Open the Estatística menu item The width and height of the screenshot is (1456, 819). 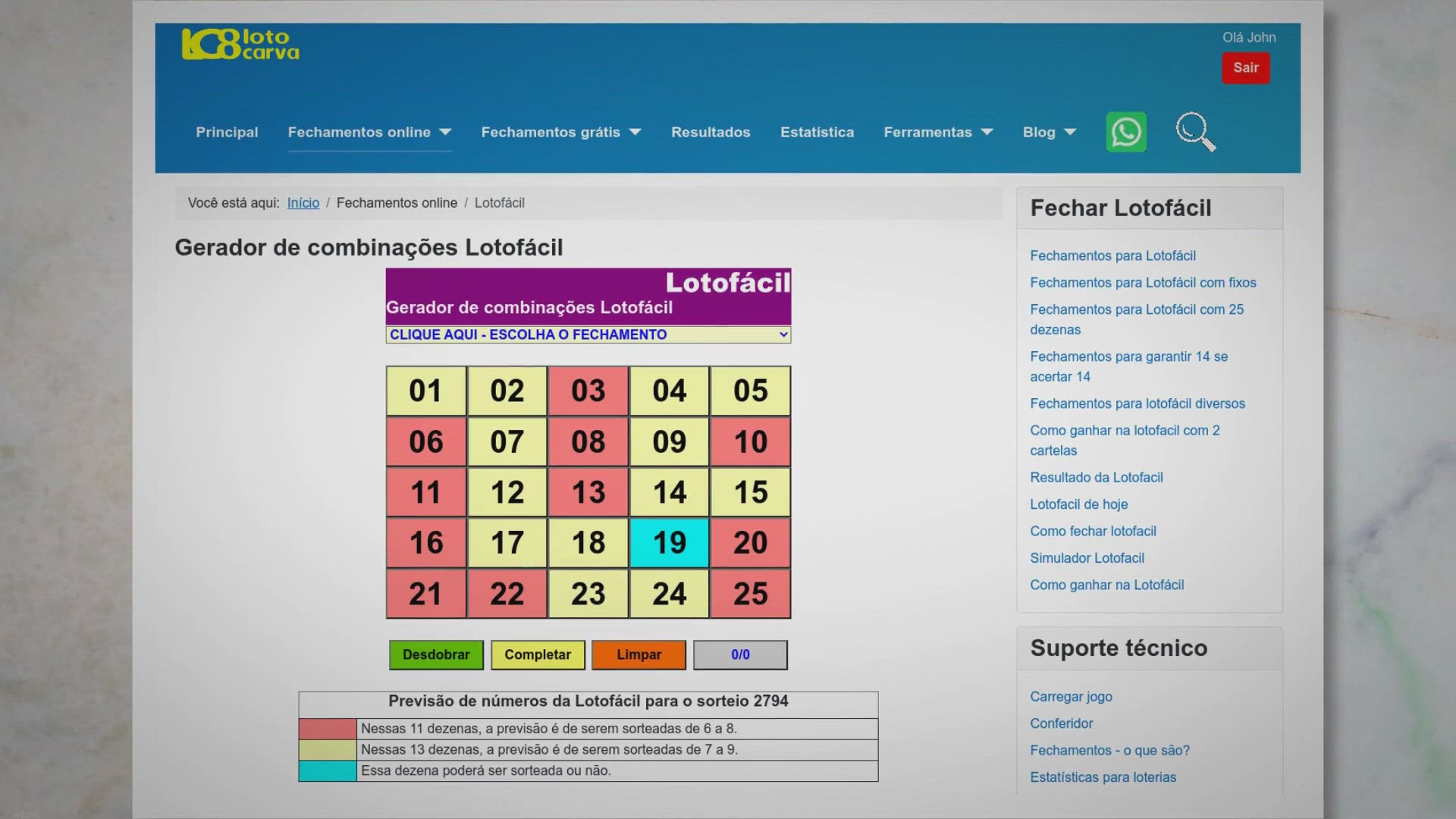[817, 132]
